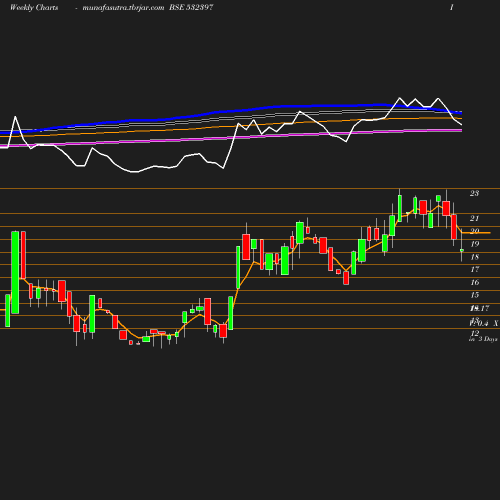Click the 'BSE 532397' stock code
Screen dimensions: 500x500
click(x=191, y=7)
